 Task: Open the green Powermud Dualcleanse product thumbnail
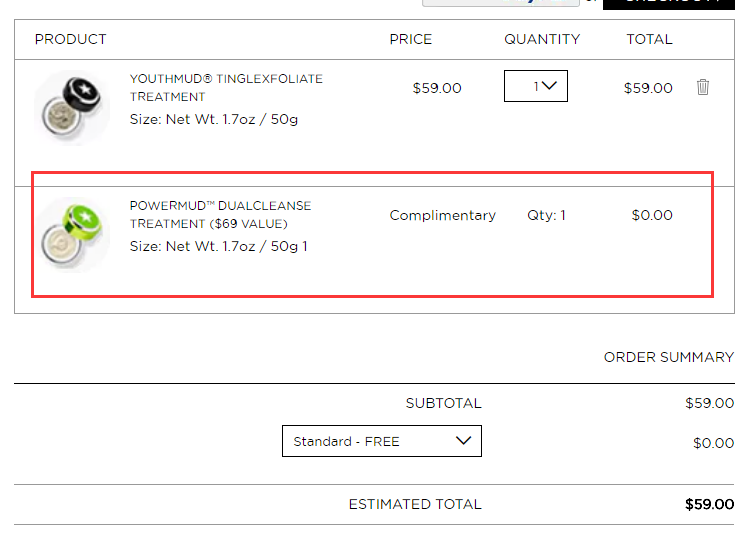[x=72, y=235]
